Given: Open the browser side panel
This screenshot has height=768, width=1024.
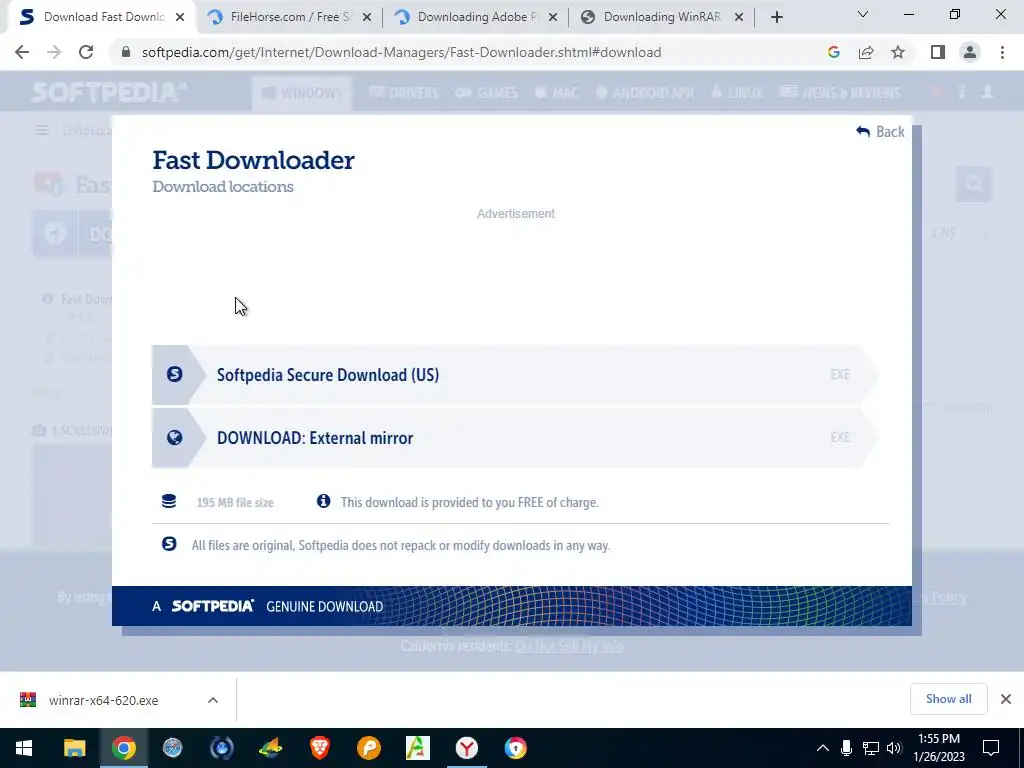Looking at the screenshot, I should [938, 52].
